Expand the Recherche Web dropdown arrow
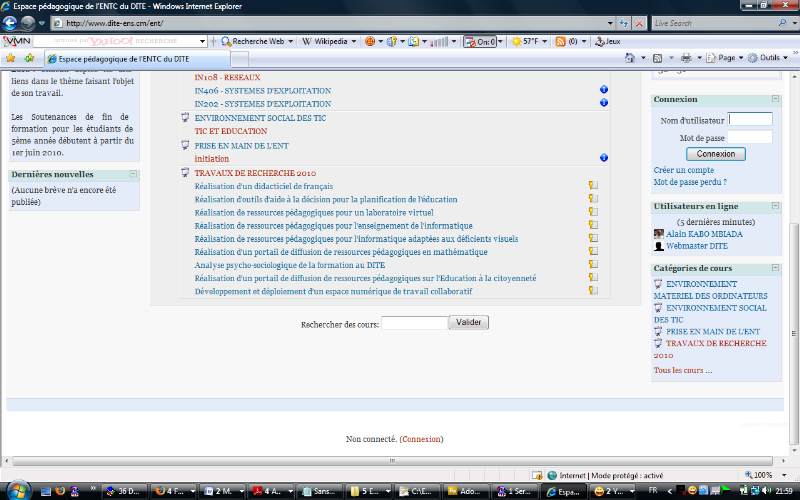Viewport: 800px width, 500px height. coord(291,41)
